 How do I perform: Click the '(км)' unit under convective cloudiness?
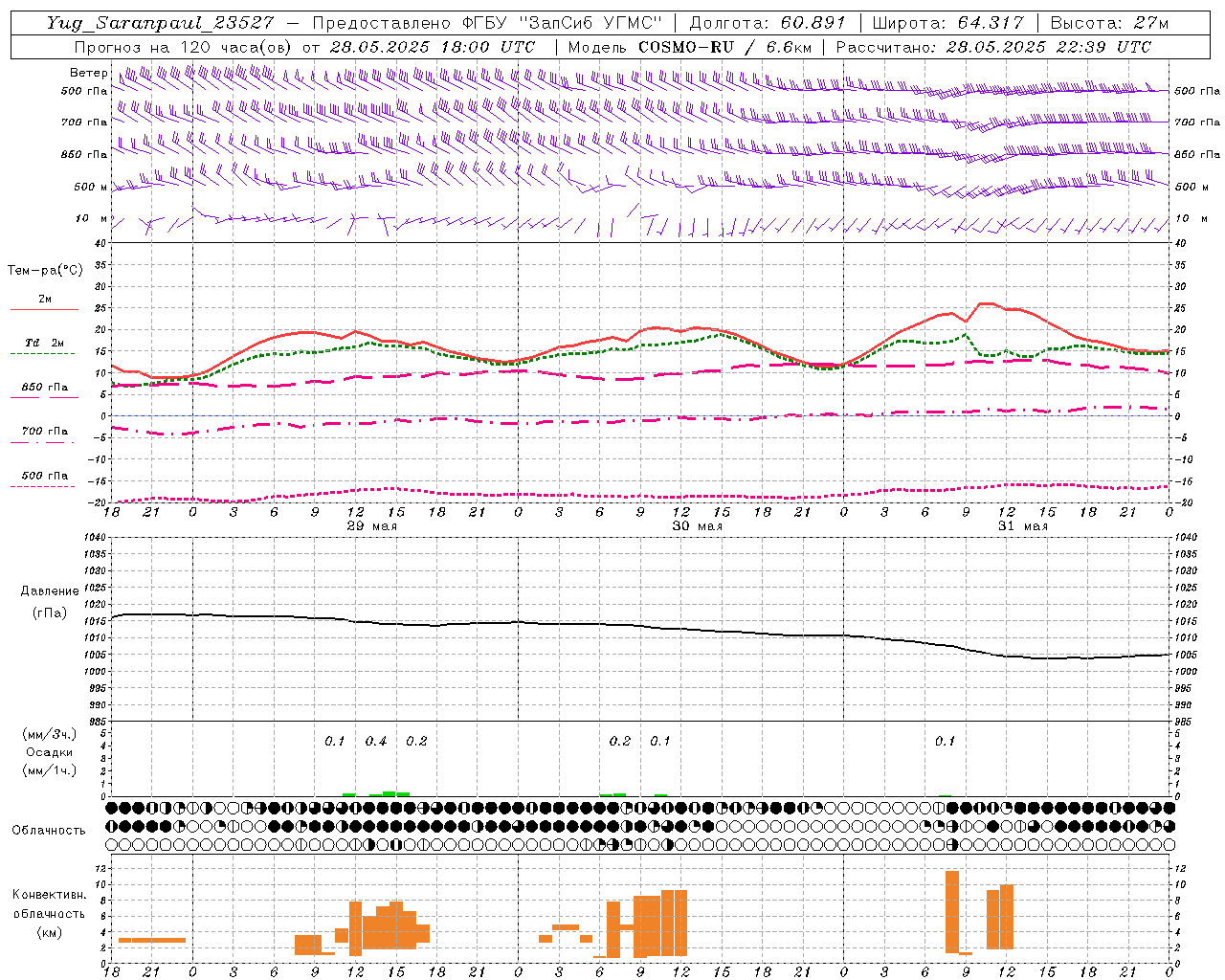click(x=49, y=931)
